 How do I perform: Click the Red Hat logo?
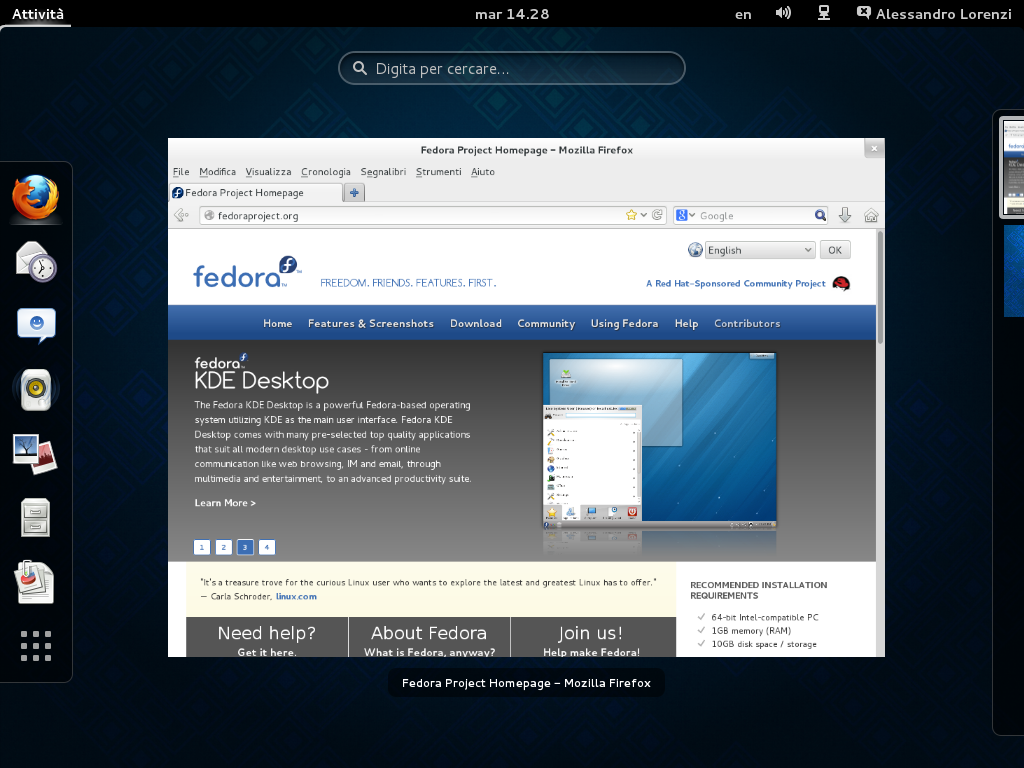click(841, 283)
